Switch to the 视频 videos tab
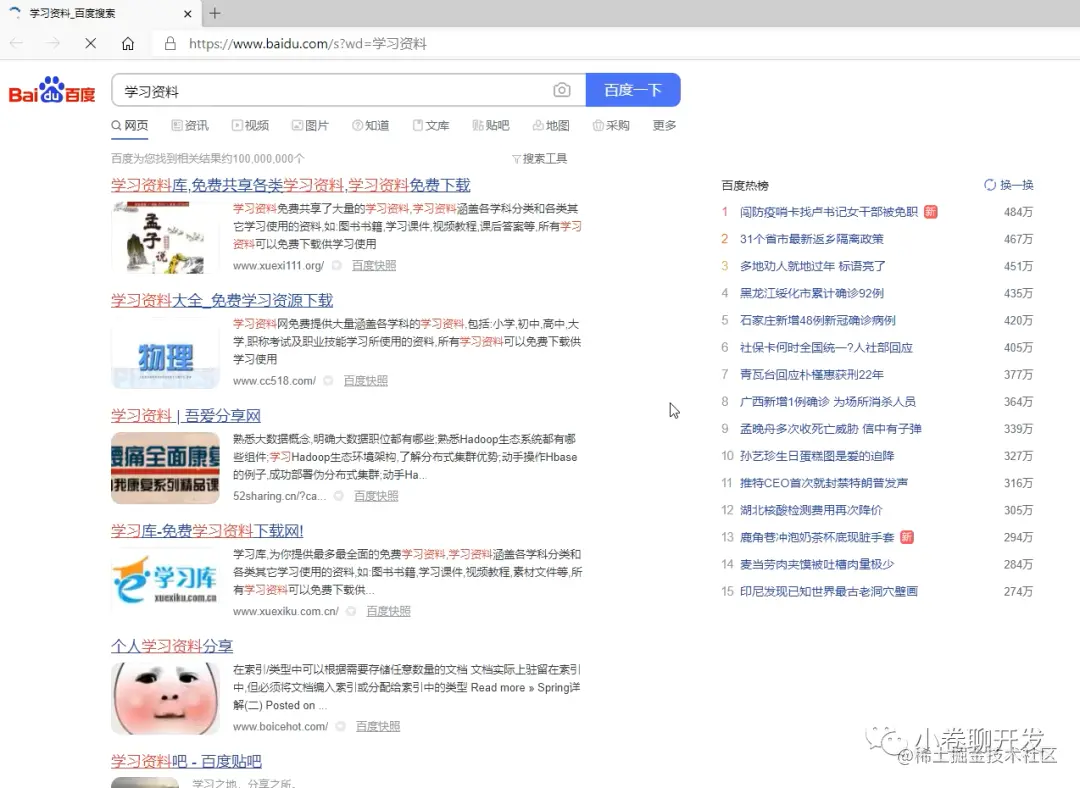The height and width of the screenshot is (788, 1080). 250,126
